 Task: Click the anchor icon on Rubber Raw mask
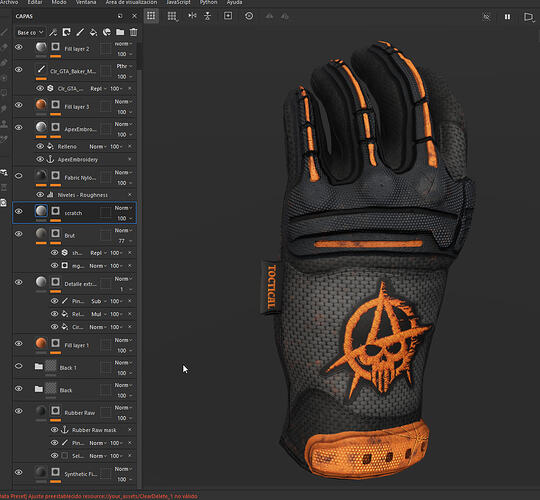click(64, 429)
